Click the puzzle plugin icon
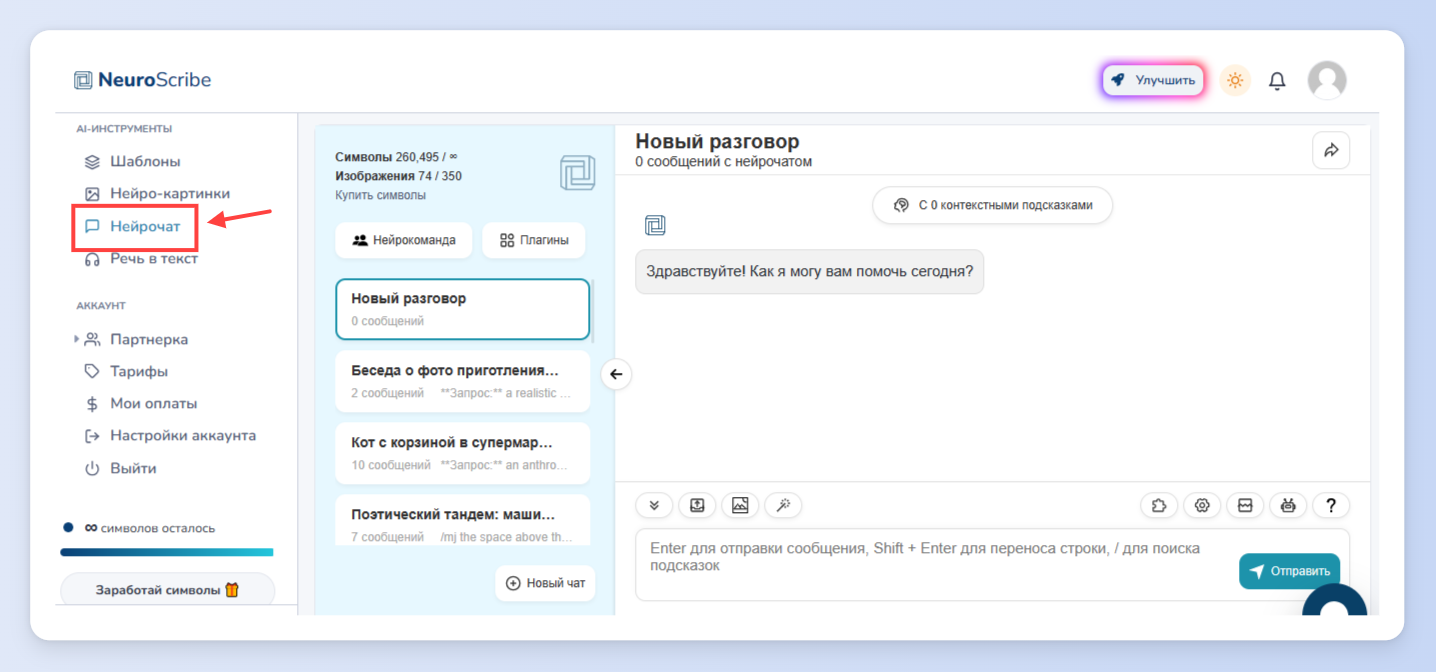1436x672 pixels. 1159,506
